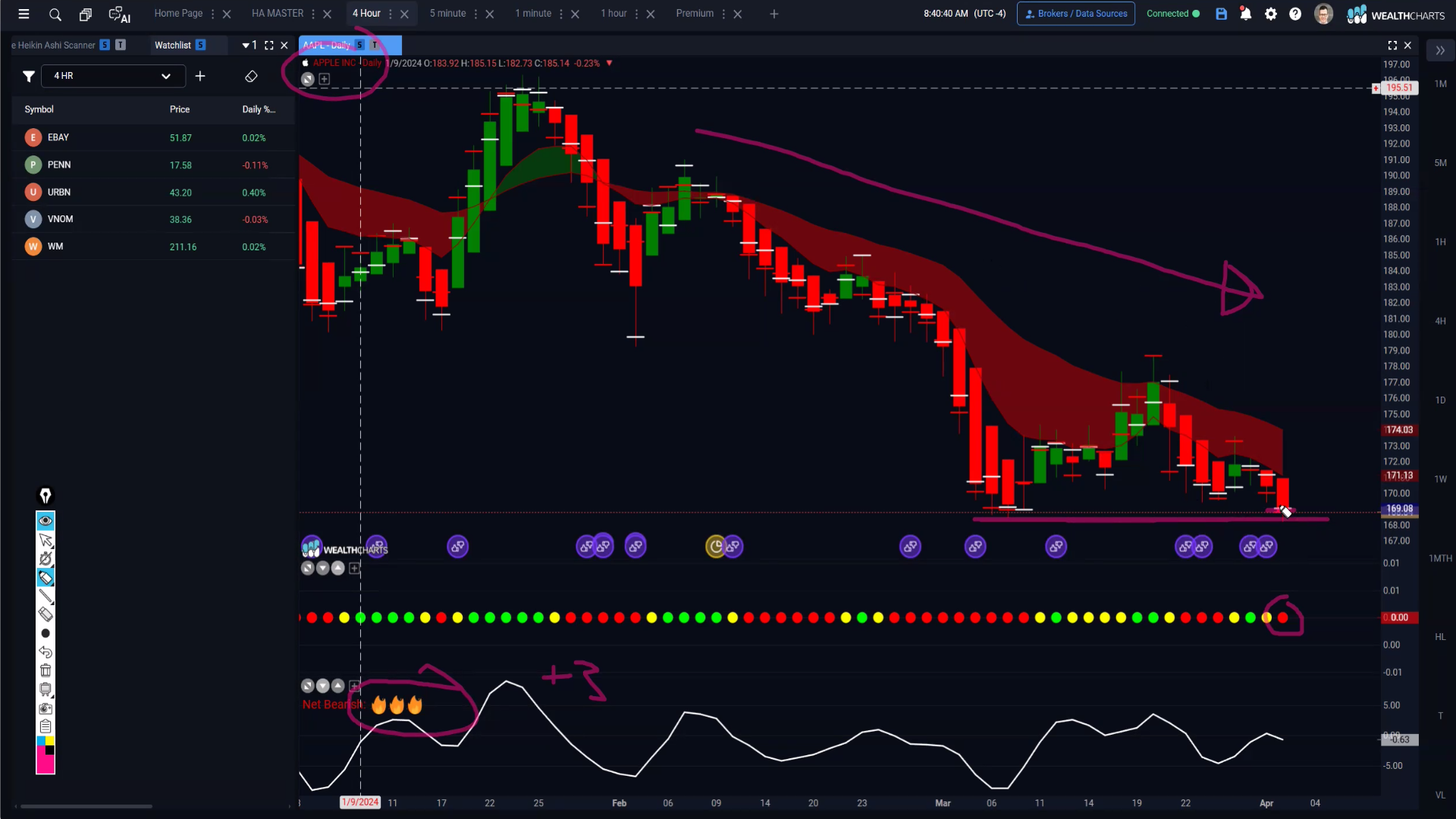Open 5 minute tab options menu
The image size is (1456, 819).
point(475,14)
